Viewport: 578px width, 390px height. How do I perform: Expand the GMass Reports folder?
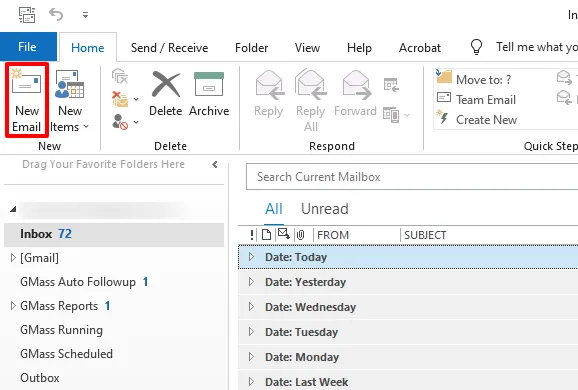13,306
